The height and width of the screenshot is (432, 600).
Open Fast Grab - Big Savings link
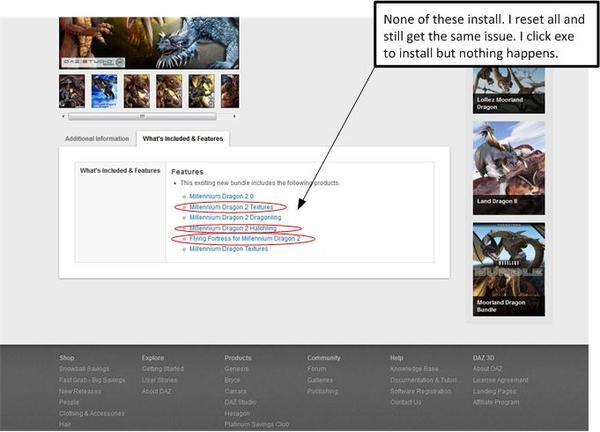[92, 380]
